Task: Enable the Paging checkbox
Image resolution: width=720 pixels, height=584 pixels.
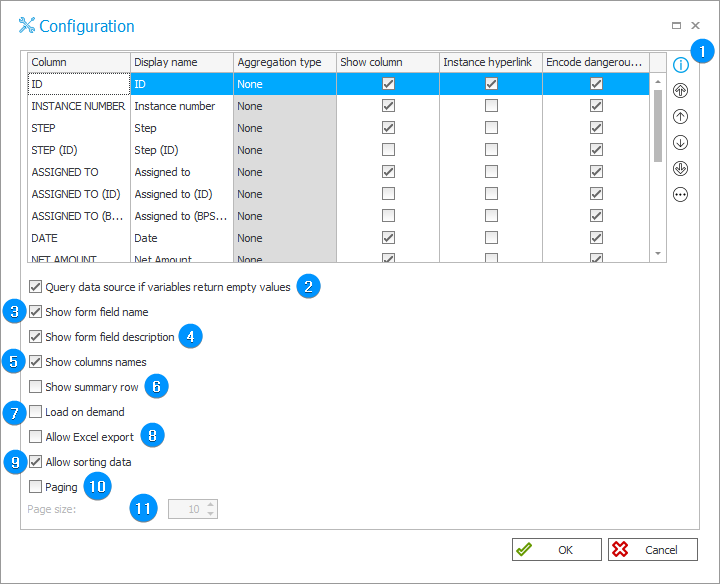Action: coord(35,486)
